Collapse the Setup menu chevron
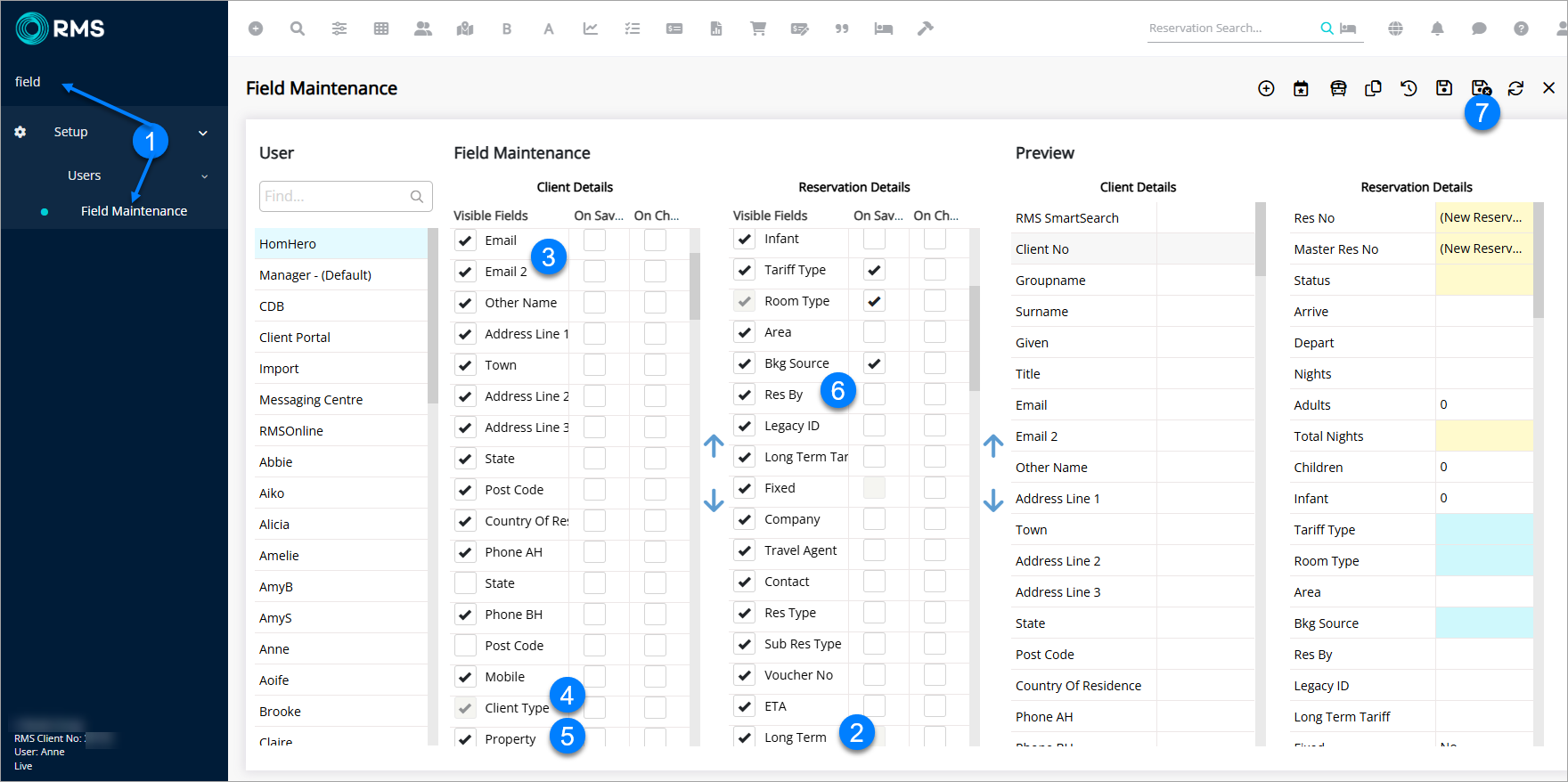1568x782 pixels. (203, 133)
